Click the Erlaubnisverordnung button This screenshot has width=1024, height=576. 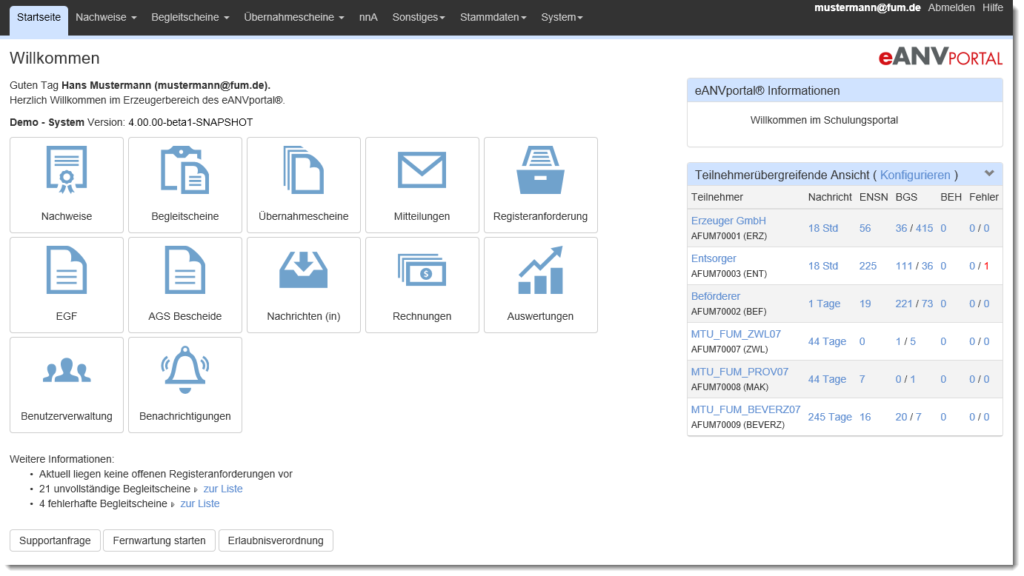click(x=276, y=541)
